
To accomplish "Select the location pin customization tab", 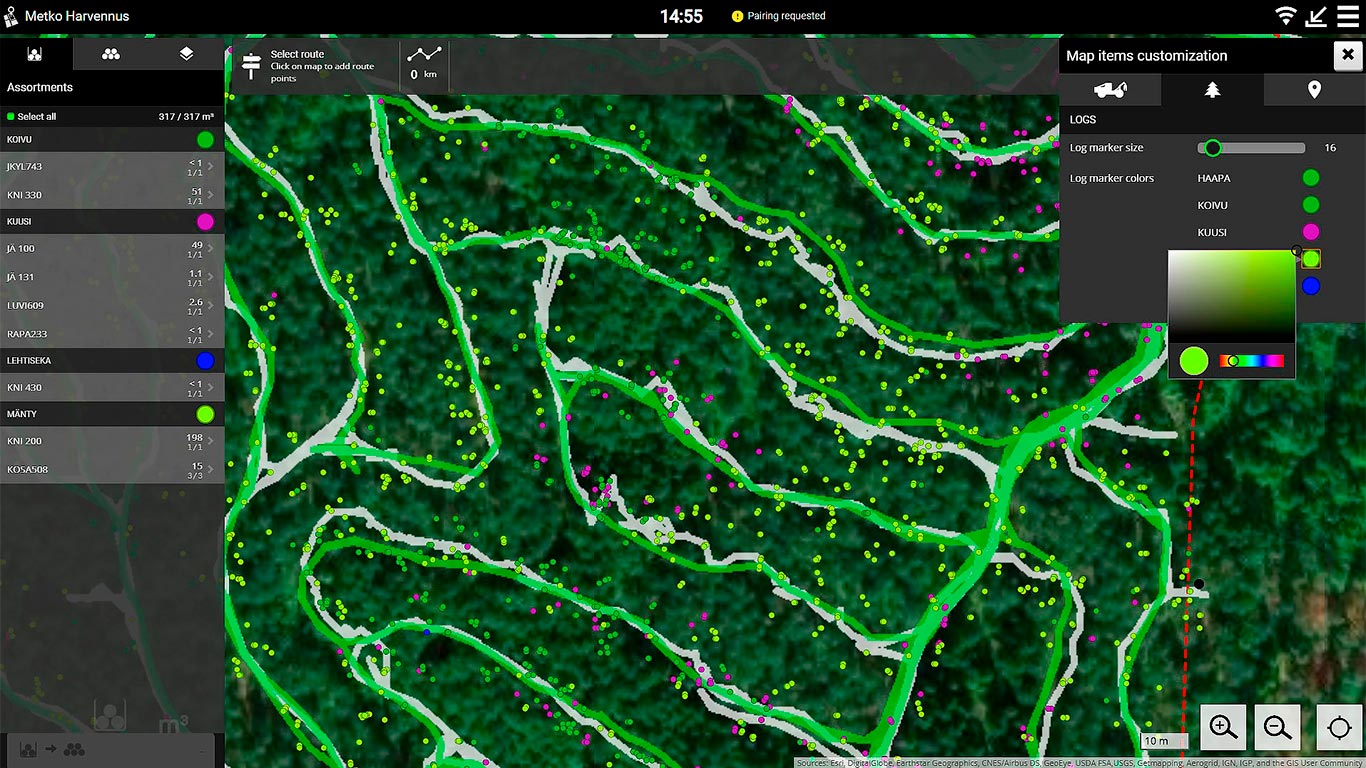I will (1314, 90).
